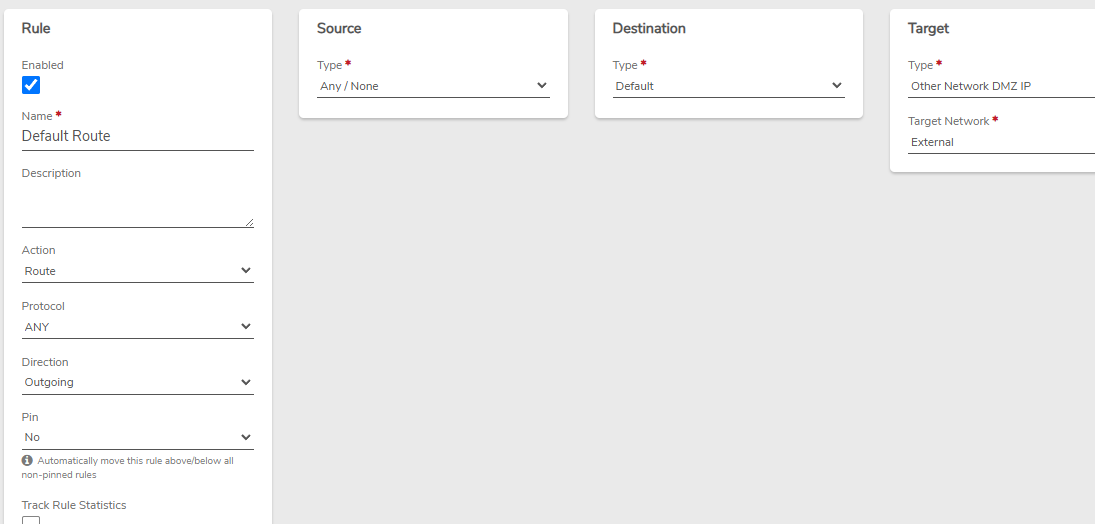The width and height of the screenshot is (1095, 524).
Task: Open the Pin dropdown set to No
Action: [138, 437]
